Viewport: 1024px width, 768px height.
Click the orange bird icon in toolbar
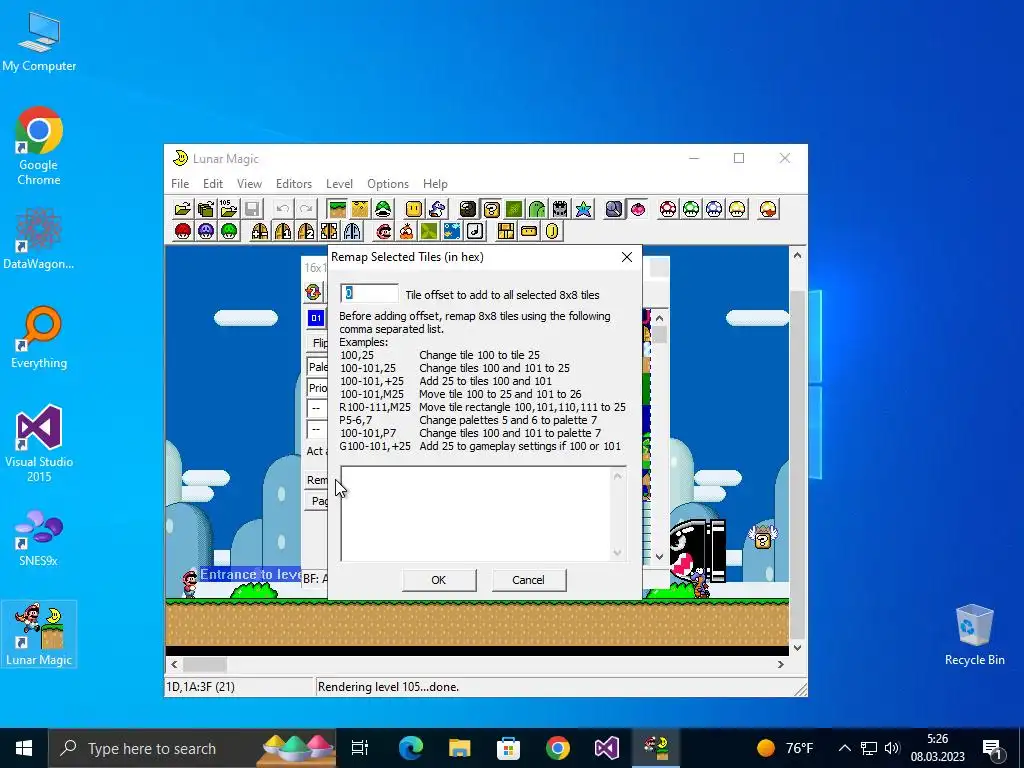406,231
